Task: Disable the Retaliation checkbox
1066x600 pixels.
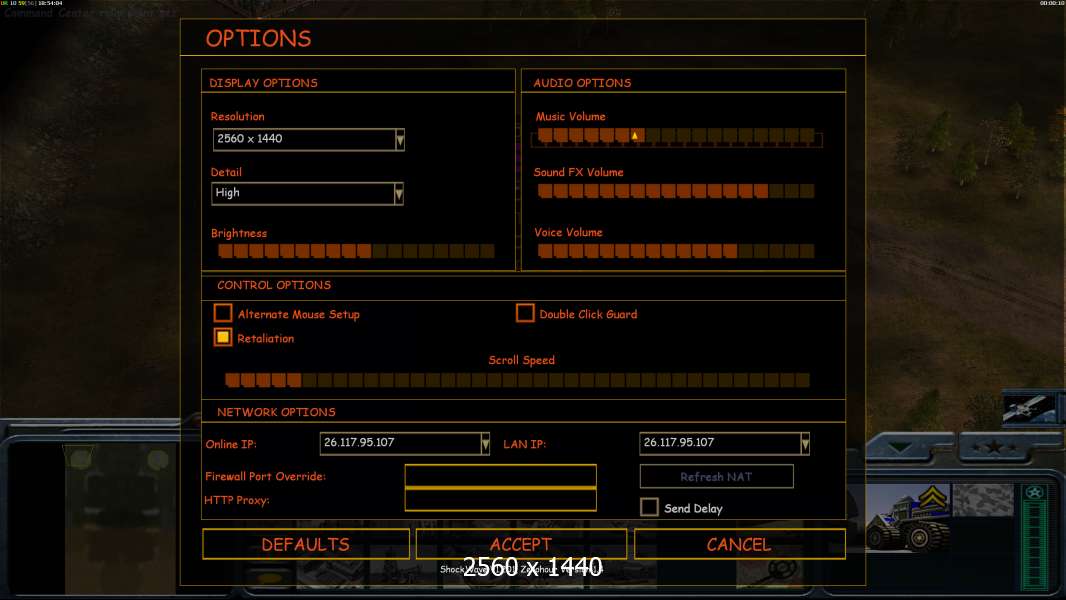Action: coord(223,337)
